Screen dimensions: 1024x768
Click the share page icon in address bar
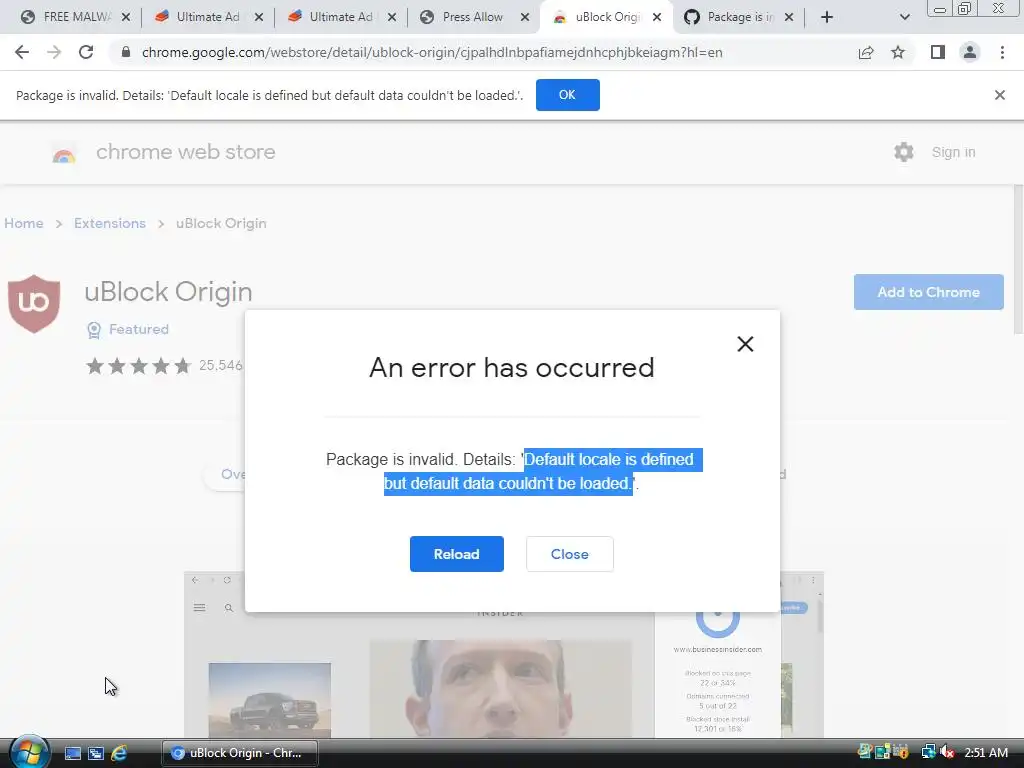coord(866,52)
